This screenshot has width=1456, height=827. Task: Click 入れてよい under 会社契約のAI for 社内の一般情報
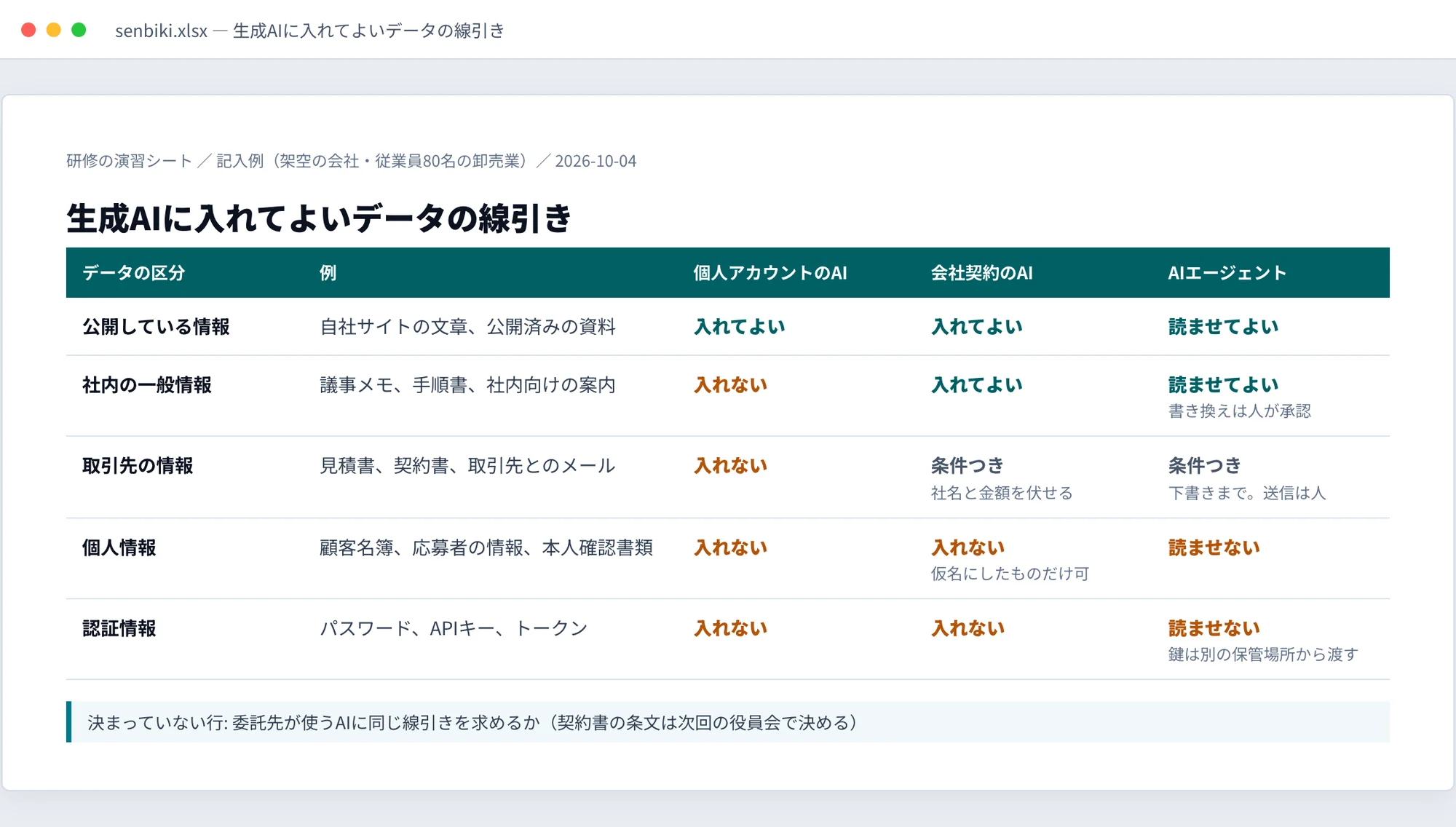tap(977, 385)
